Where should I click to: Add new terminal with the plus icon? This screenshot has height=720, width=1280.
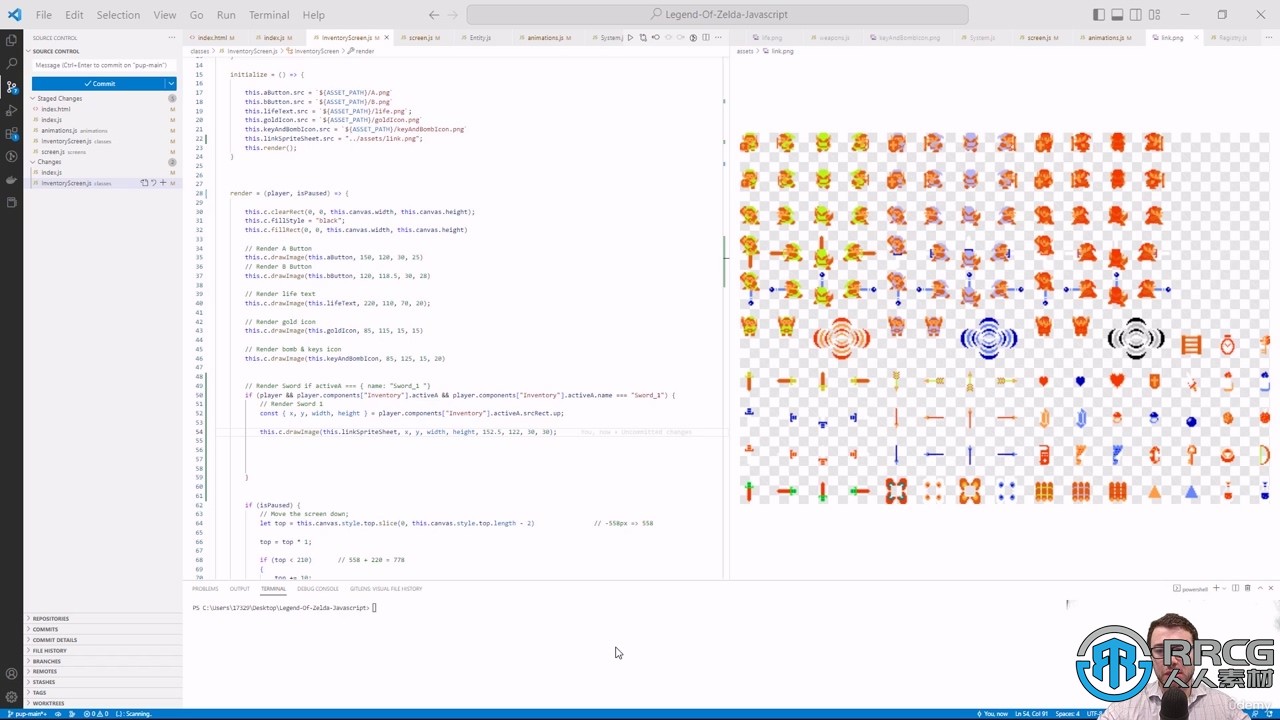click(x=1216, y=588)
